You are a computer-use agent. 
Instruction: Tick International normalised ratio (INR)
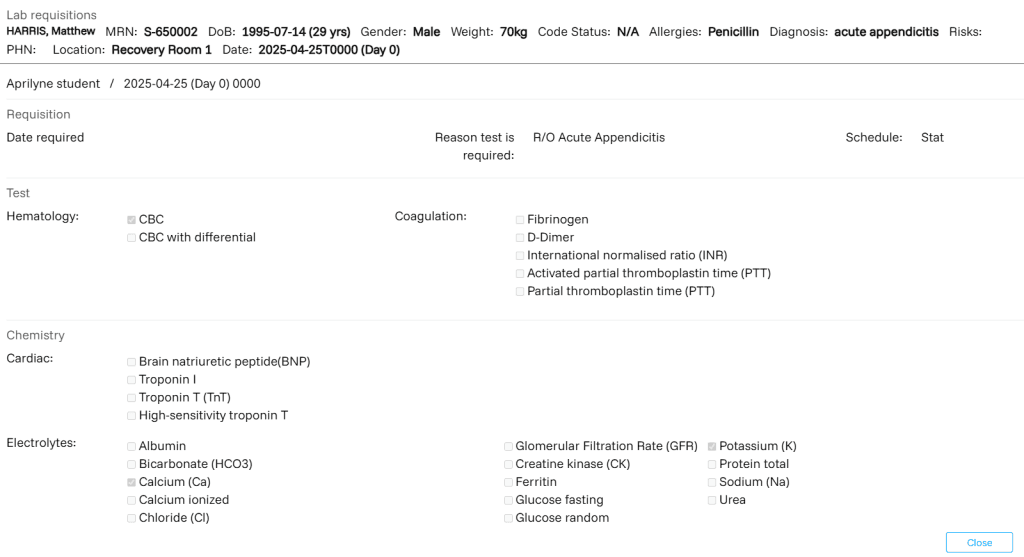click(520, 256)
